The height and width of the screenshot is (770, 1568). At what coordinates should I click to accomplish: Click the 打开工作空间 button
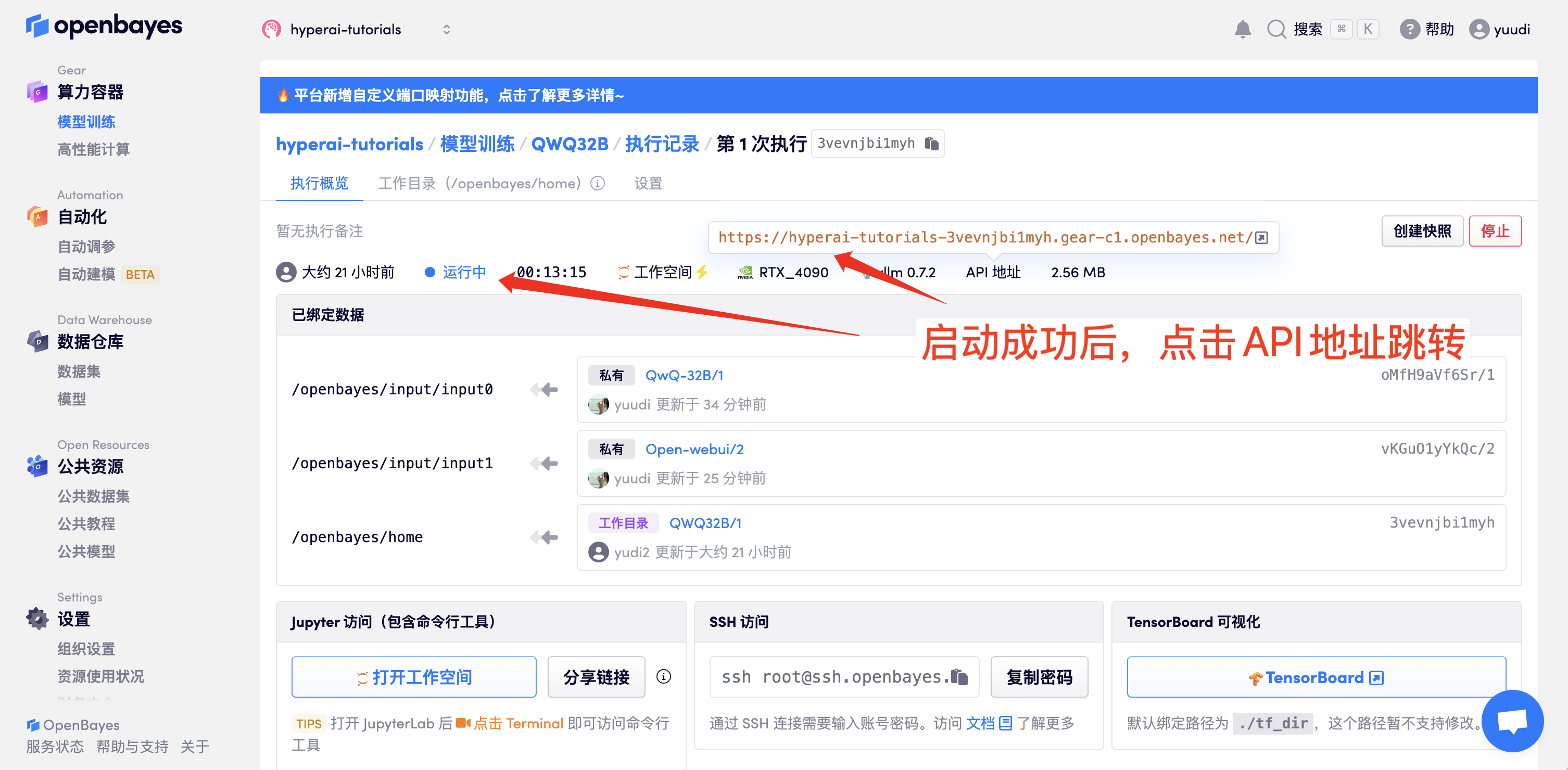tap(414, 677)
